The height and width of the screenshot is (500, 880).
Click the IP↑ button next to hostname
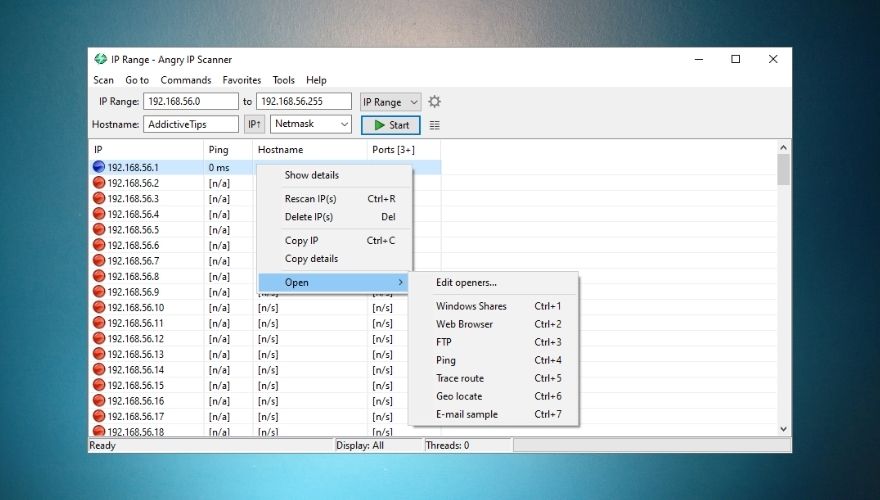point(254,124)
